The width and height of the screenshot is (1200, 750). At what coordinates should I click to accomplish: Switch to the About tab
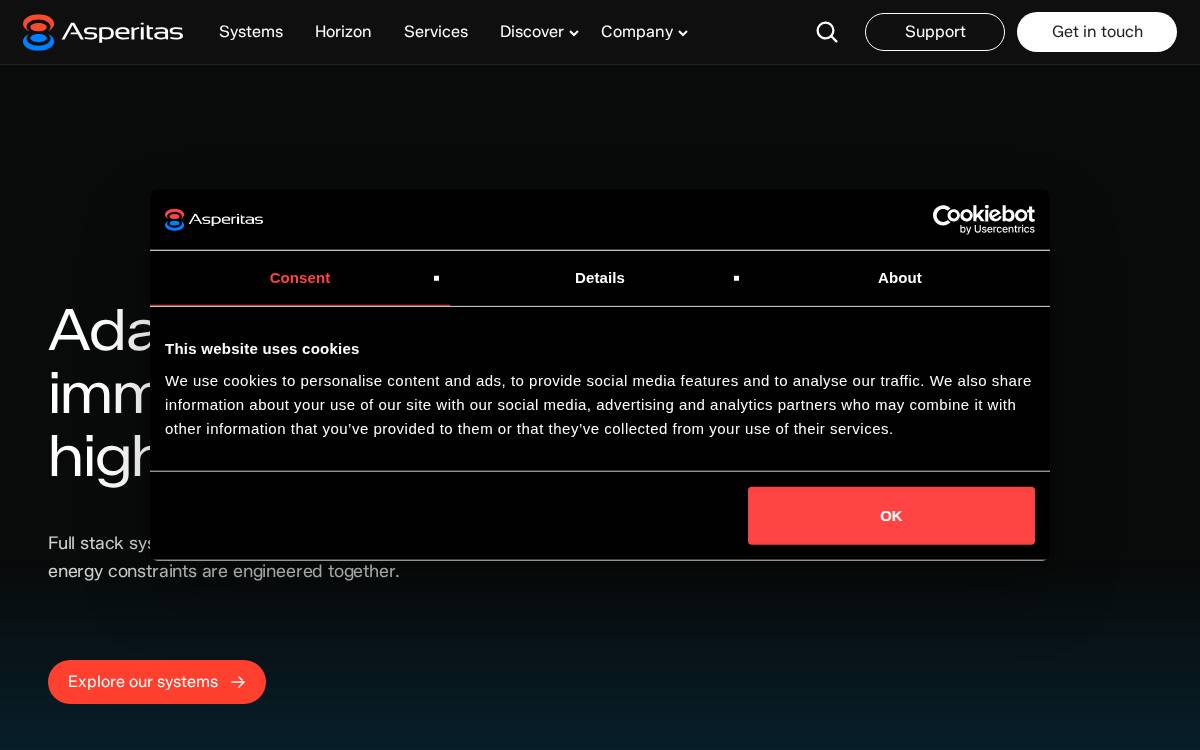pyautogui.click(x=900, y=278)
